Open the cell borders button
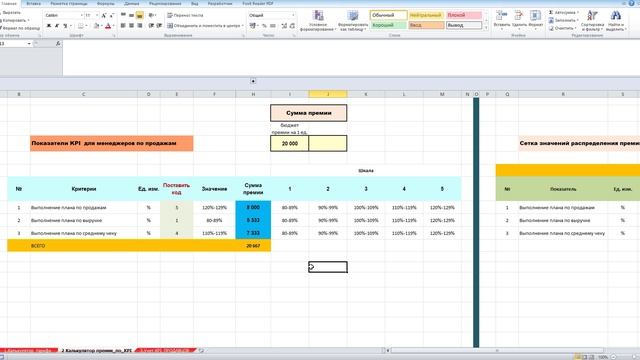This screenshot has height=360, width=640. pyautogui.click(x=81, y=26)
